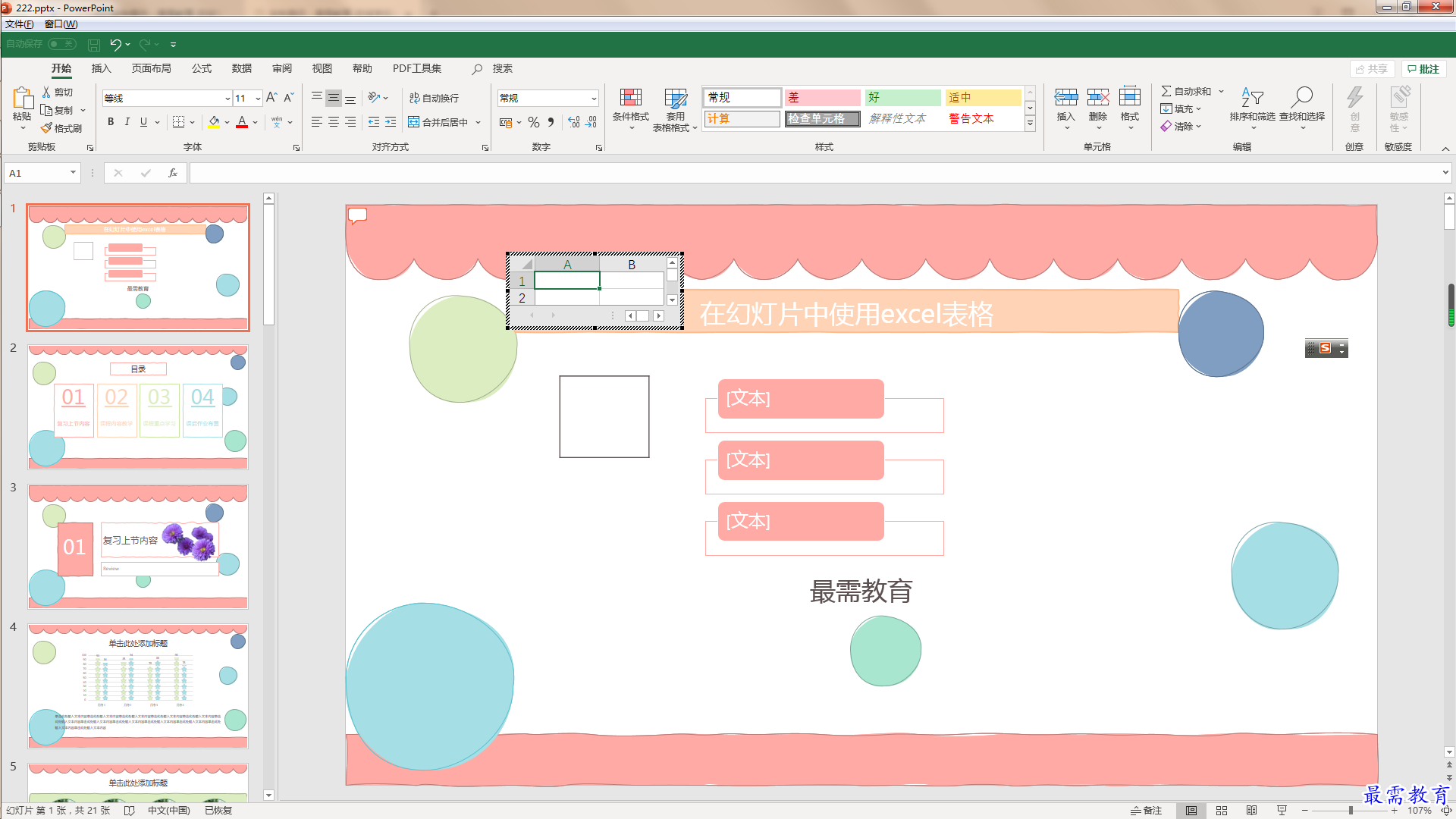1456x819 pixels.
Task: Click the increase indent icon
Action: tap(391, 122)
